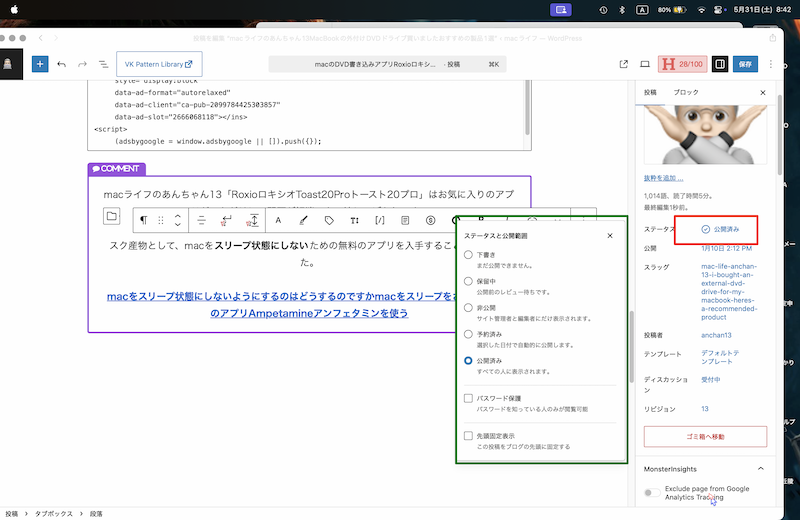The image size is (800, 520).
Task: Click タブボックス in the bottom breadcrumb
Action: 54,513
